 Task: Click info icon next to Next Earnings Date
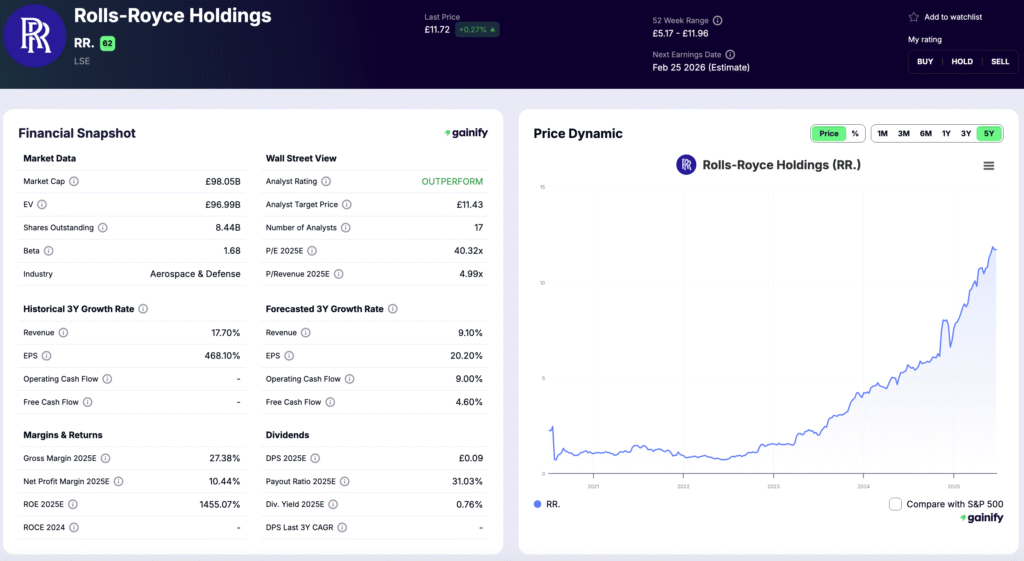coord(730,54)
